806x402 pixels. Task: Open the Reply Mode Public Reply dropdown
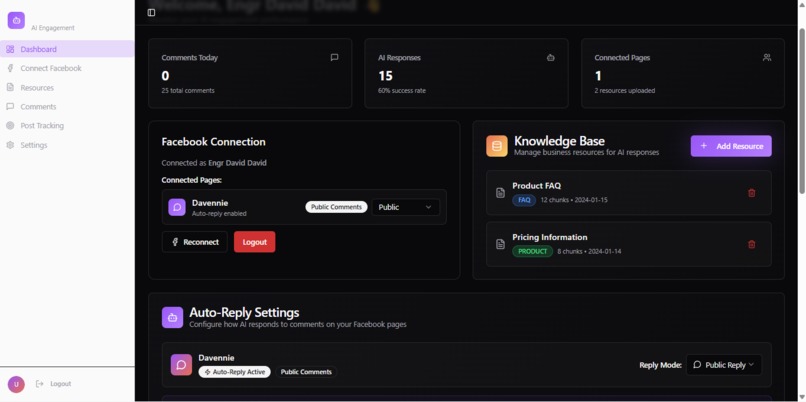point(724,365)
